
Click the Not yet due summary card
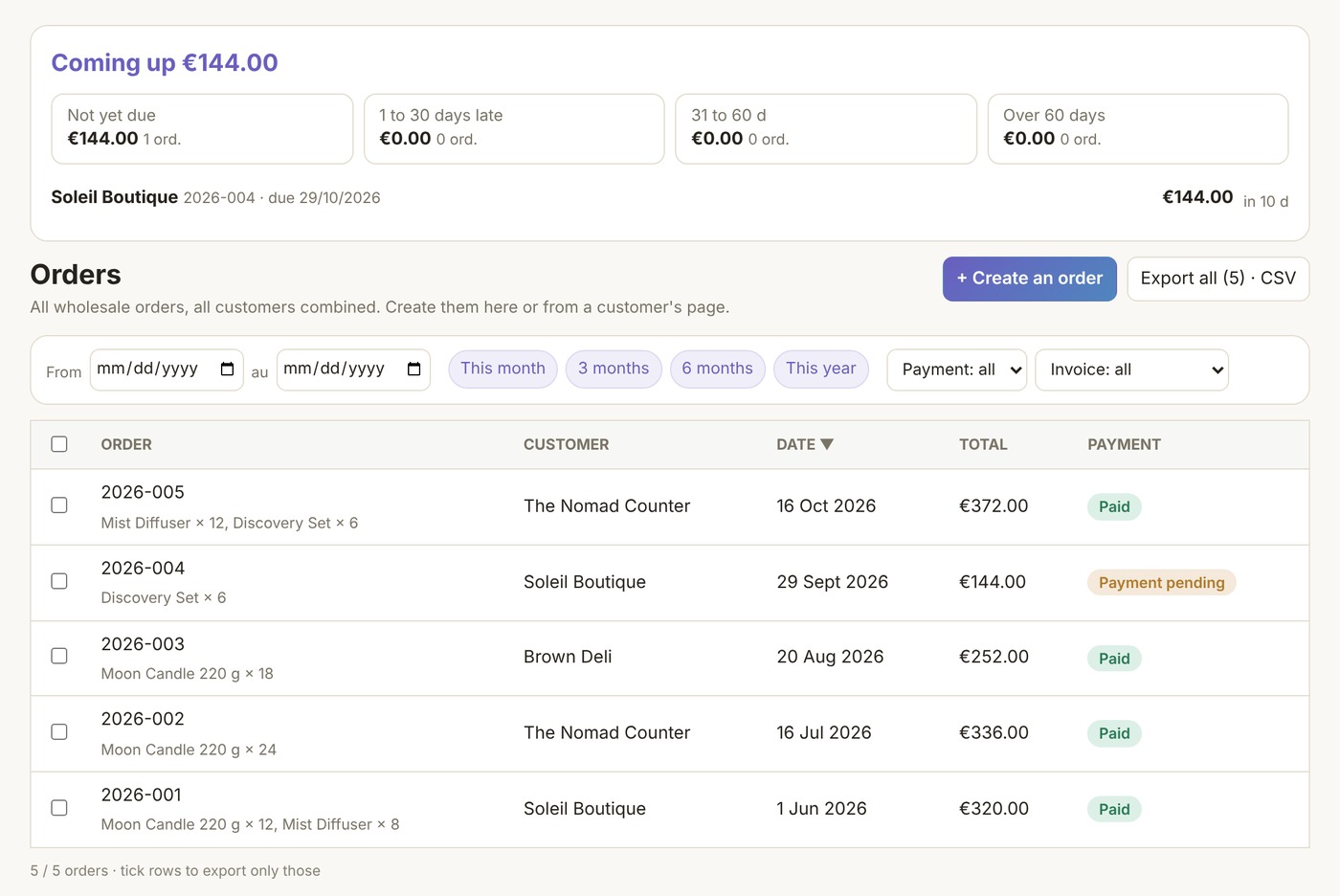(x=202, y=128)
